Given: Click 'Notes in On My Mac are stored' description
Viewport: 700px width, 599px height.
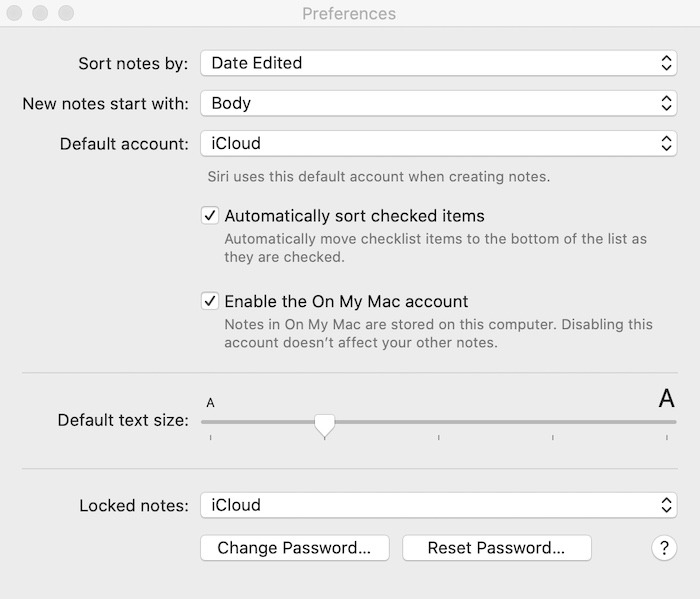Looking at the screenshot, I should click(x=438, y=333).
